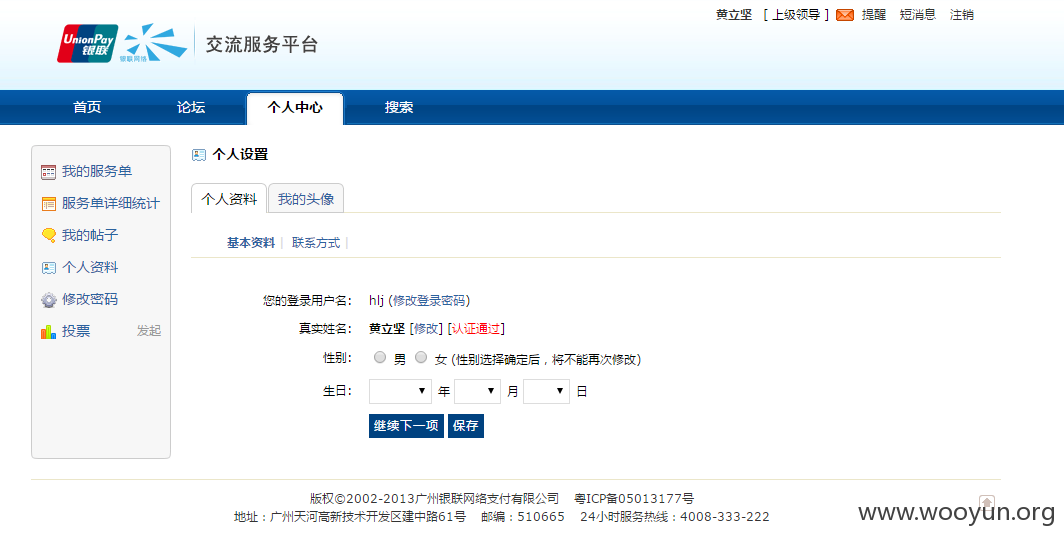
Task: Open the 提醒 link in header
Action: (x=874, y=15)
